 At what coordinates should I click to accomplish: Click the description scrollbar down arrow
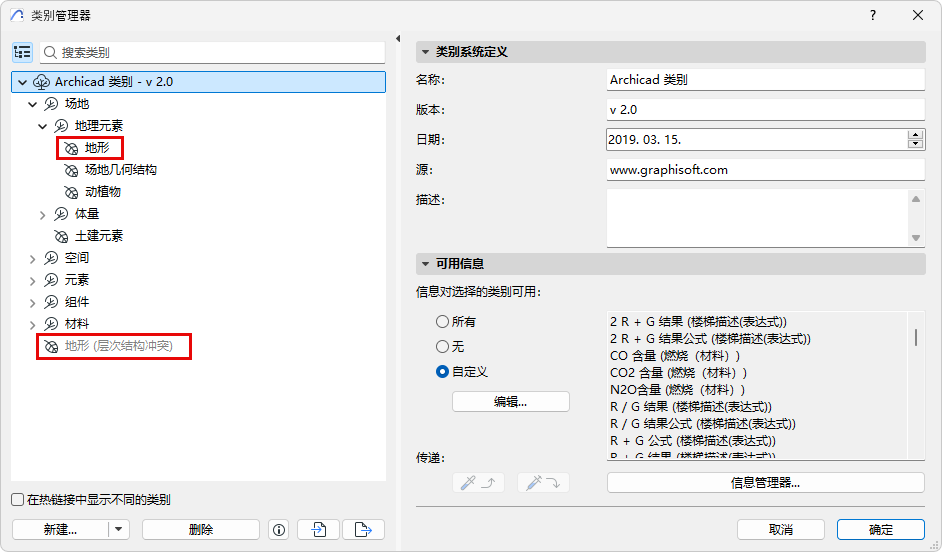pos(916,238)
